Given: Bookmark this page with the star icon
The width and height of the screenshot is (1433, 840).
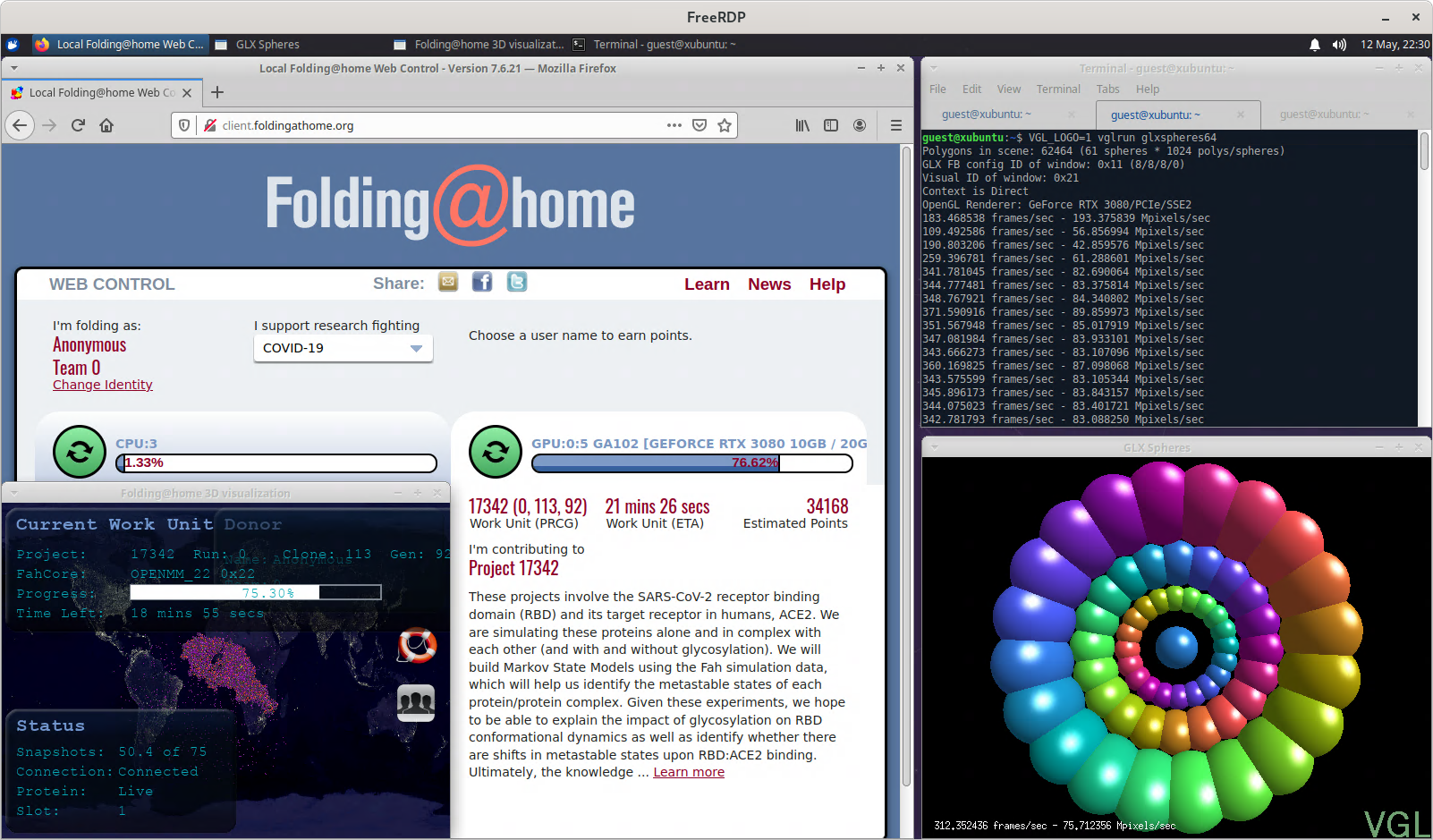Looking at the screenshot, I should pyautogui.click(x=725, y=125).
